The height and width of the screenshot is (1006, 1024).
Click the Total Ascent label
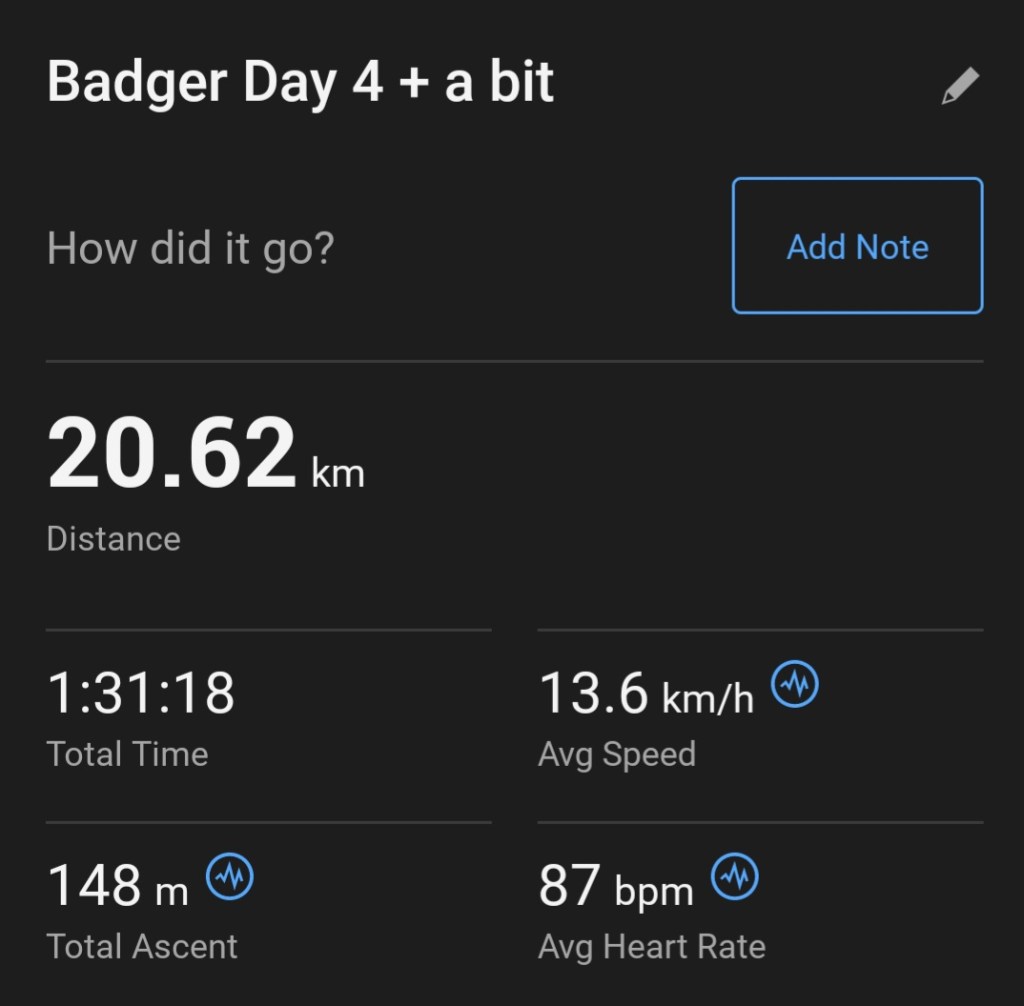pos(142,946)
